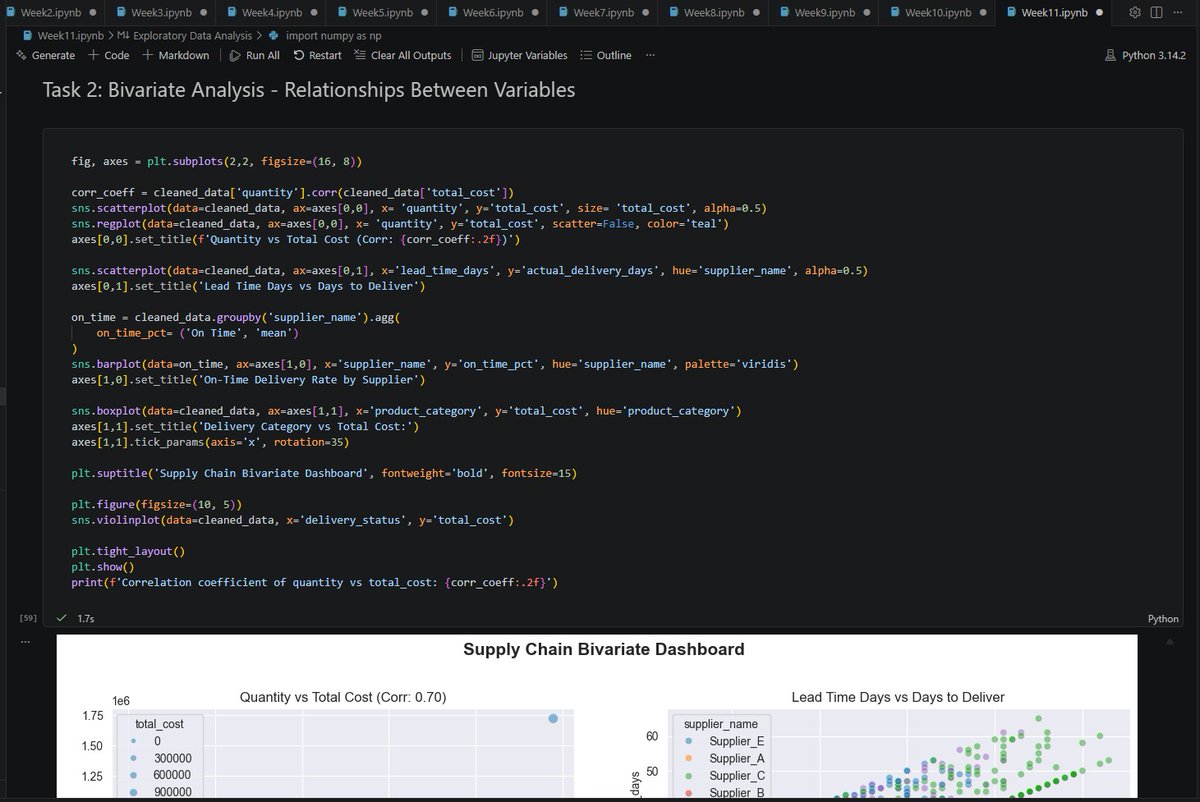Open cell output actions ellipsis

(x=26, y=642)
